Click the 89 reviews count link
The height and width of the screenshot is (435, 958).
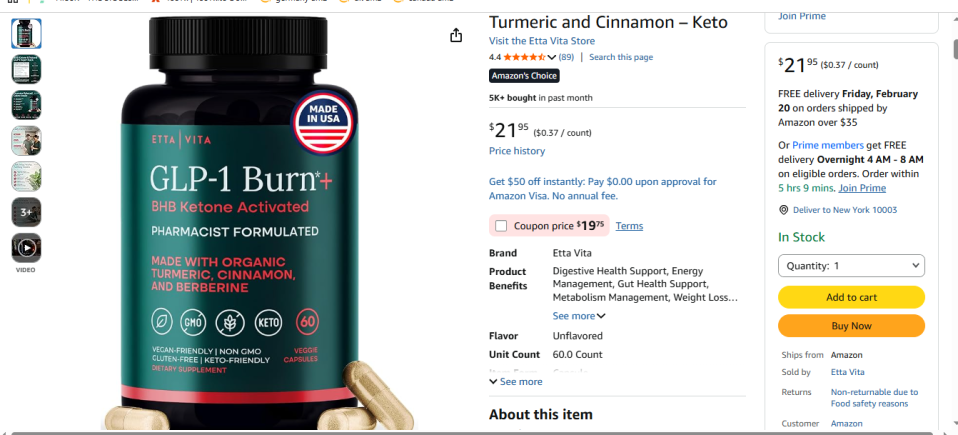tap(566, 57)
